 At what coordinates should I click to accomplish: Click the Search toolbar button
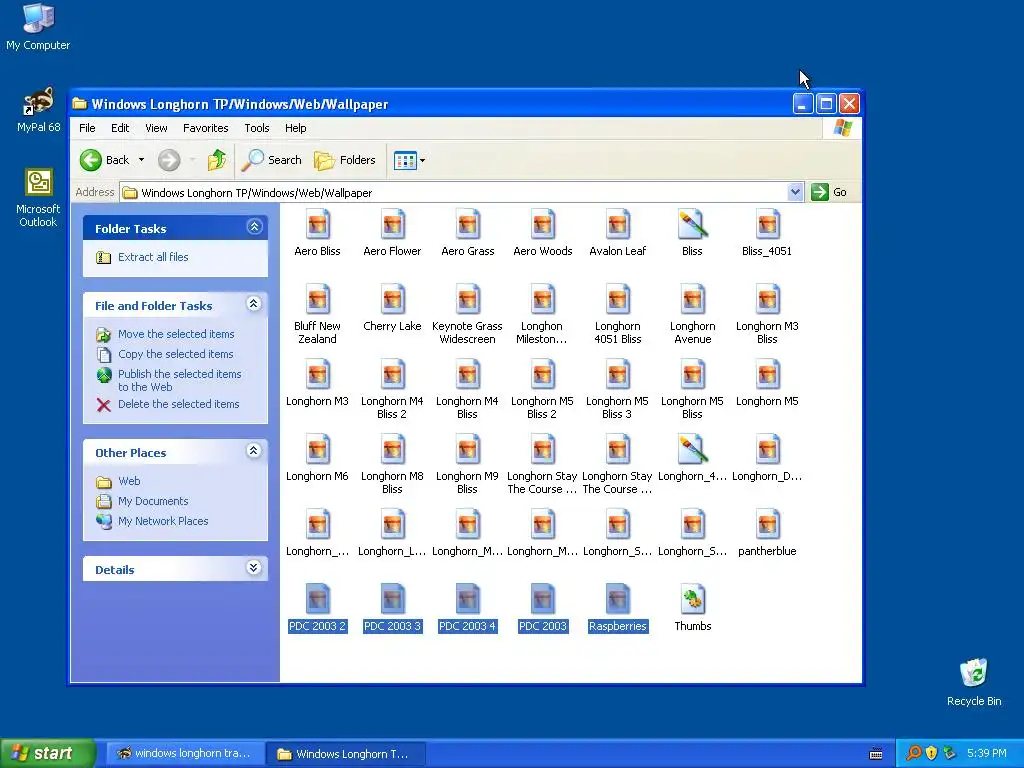pos(272,160)
